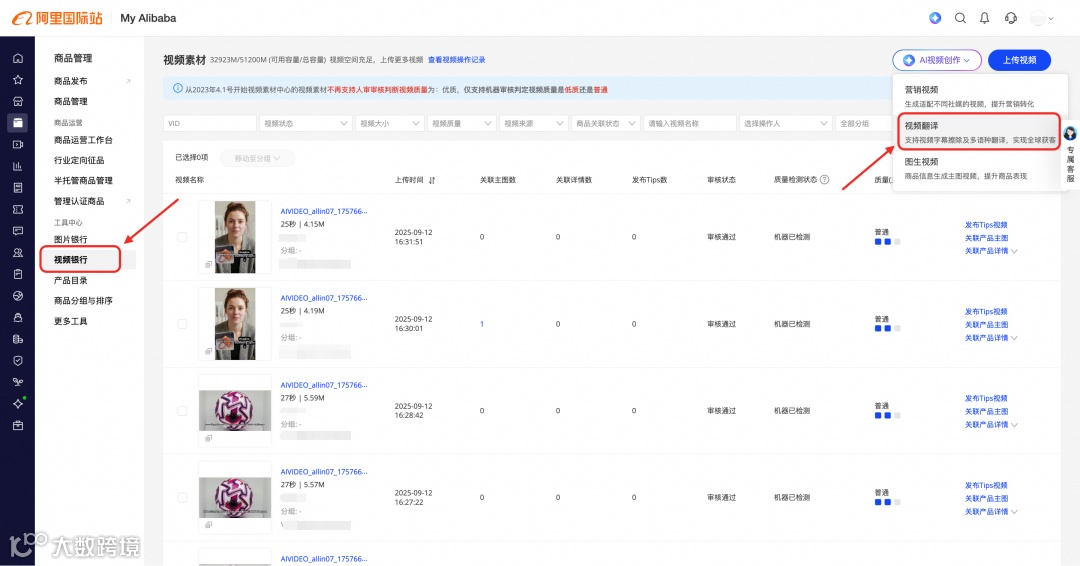Click external link icon beside 商品发布
The width and height of the screenshot is (1080, 566).
click(x=128, y=81)
